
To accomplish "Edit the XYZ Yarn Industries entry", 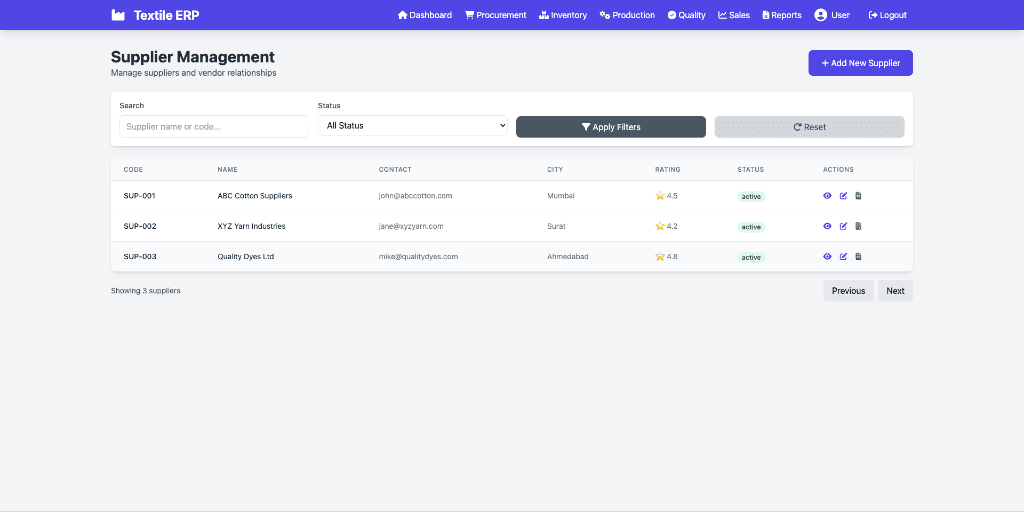I will click(843, 226).
